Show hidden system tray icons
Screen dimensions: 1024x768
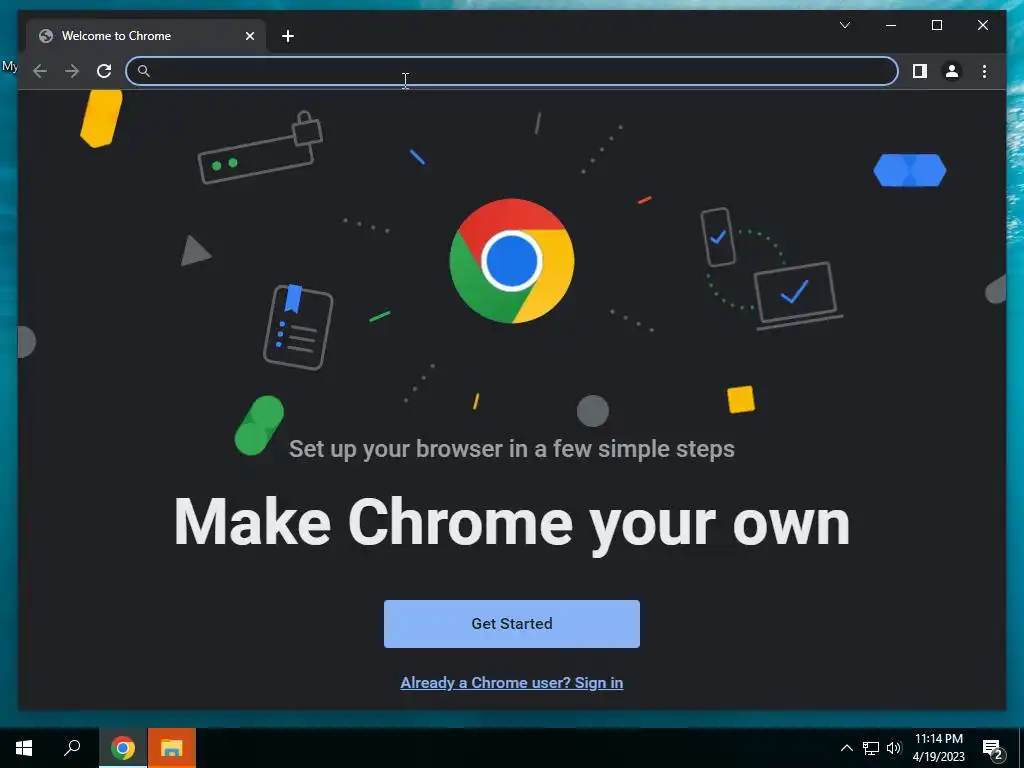tap(846, 748)
